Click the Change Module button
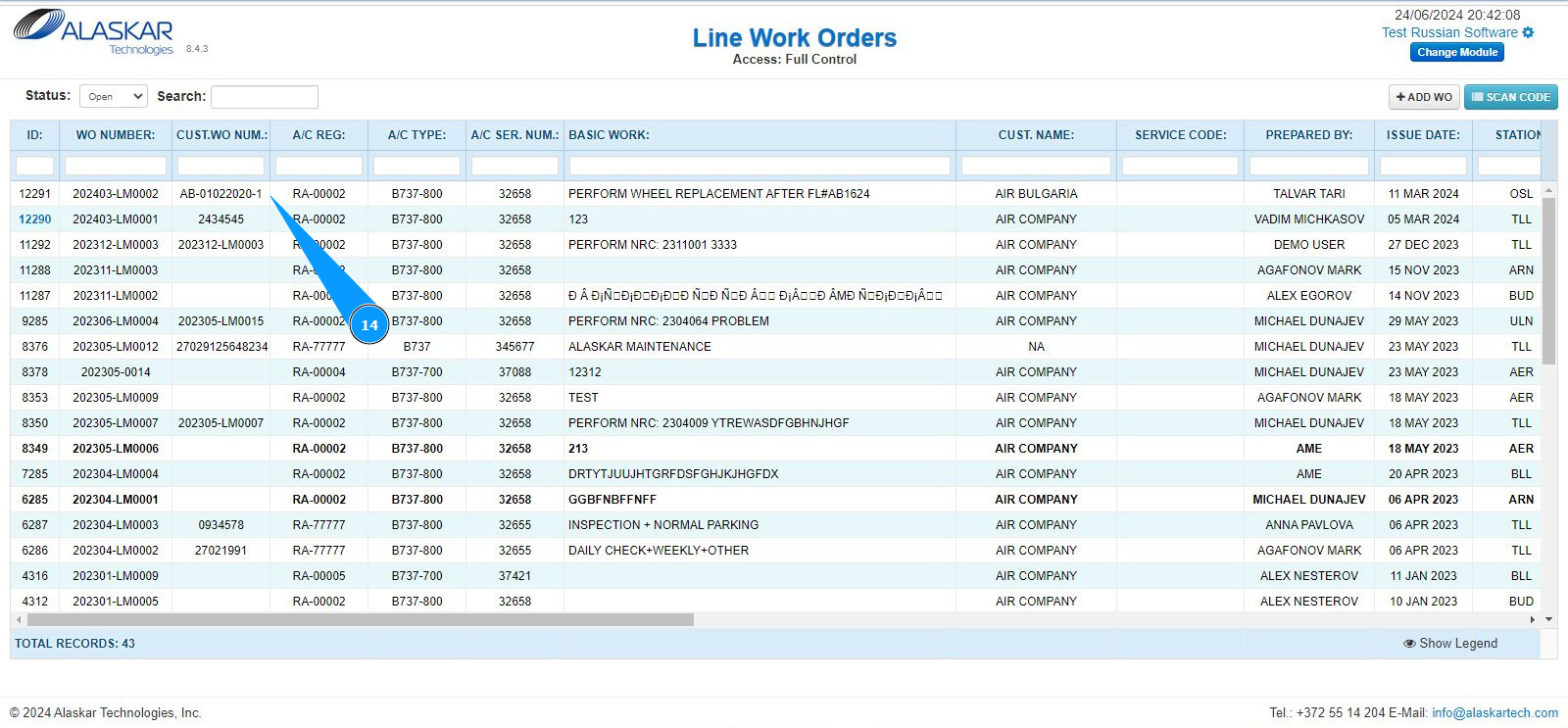The width and height of the screenshot is (1568, 728). [x=1457, y=52]
